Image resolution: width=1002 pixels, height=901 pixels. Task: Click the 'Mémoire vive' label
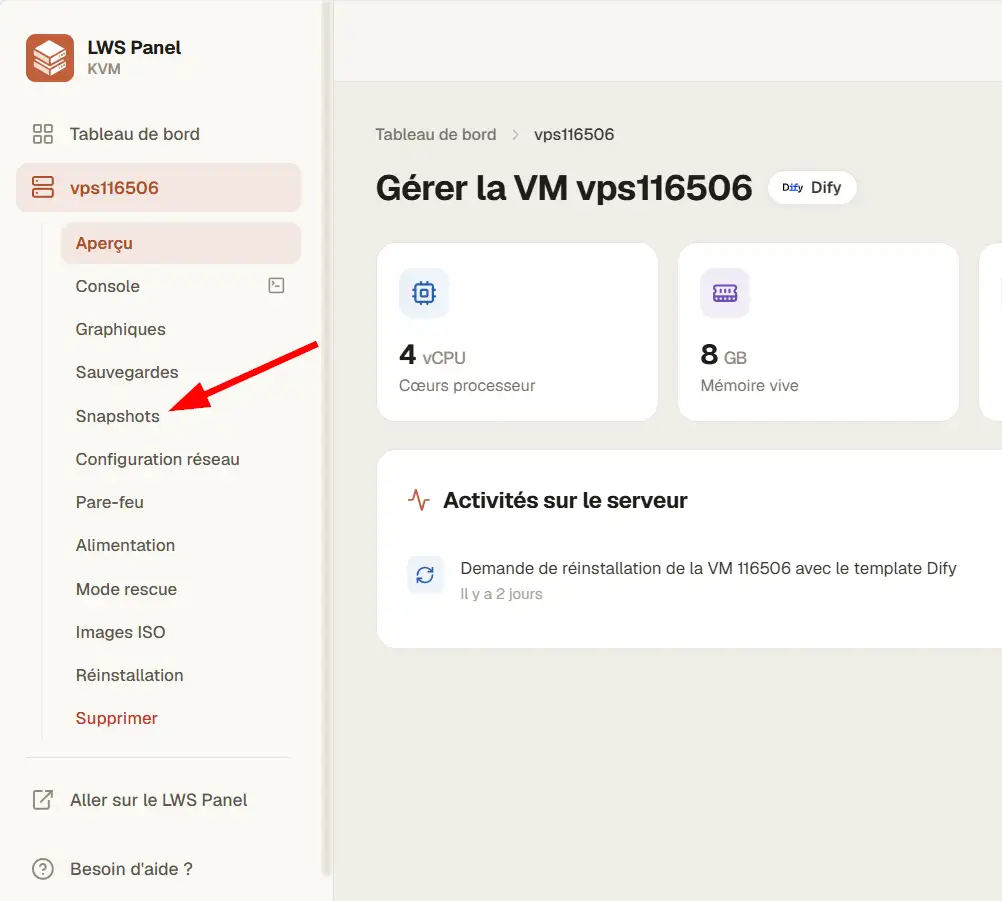point(749,385)
